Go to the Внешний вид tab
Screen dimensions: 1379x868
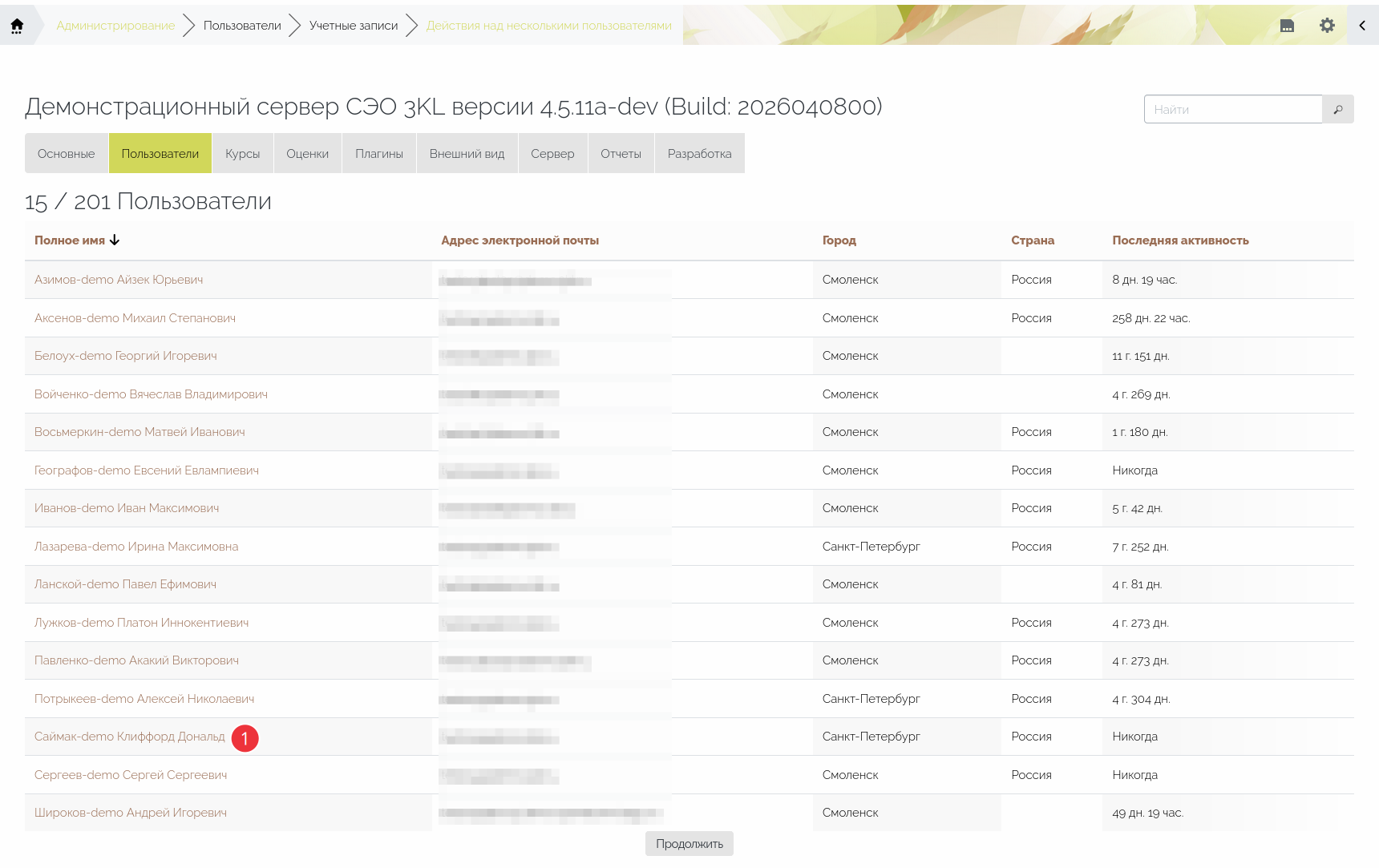[x=467, y=154]
